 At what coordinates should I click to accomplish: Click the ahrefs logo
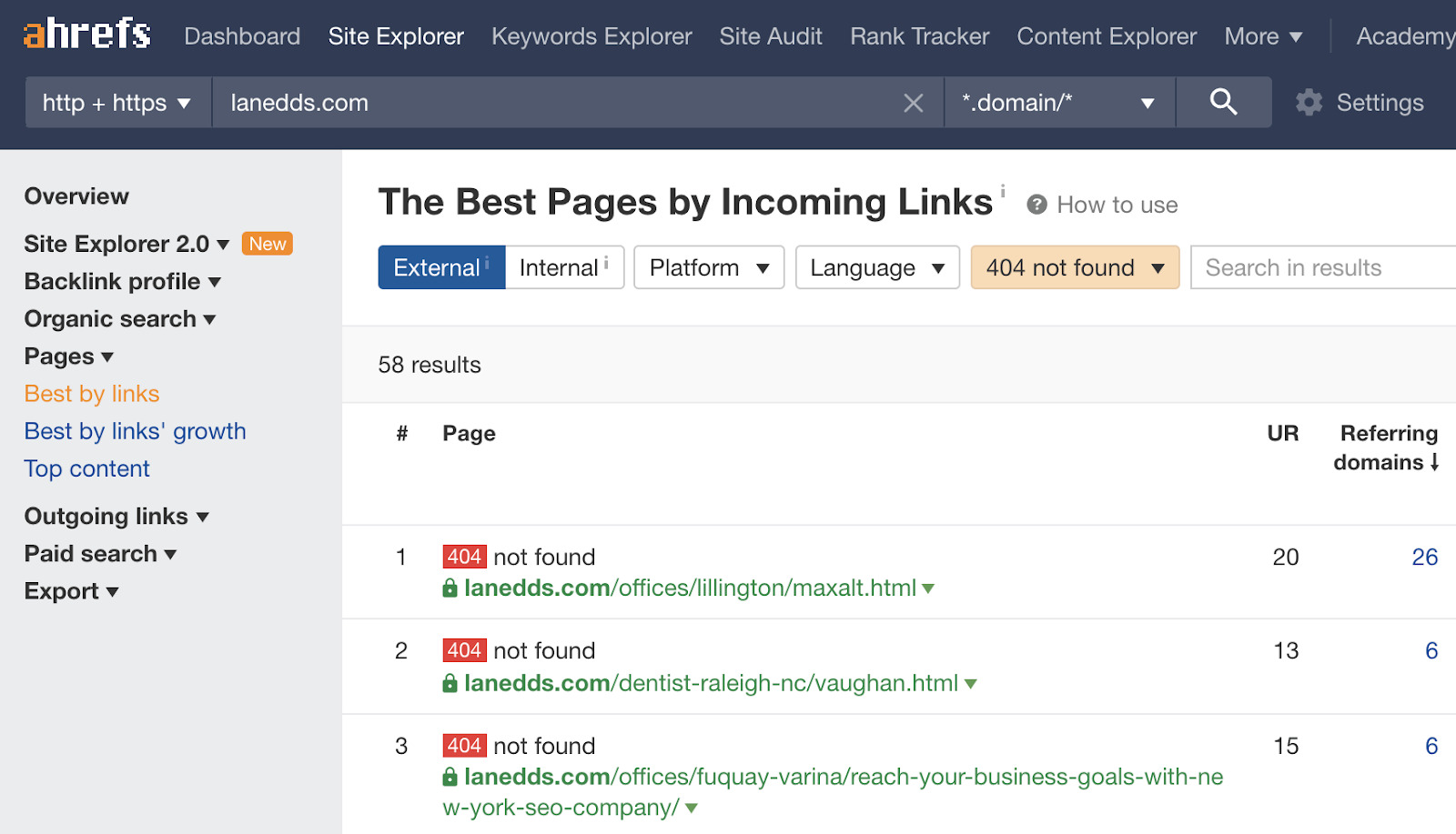point(86,34)
